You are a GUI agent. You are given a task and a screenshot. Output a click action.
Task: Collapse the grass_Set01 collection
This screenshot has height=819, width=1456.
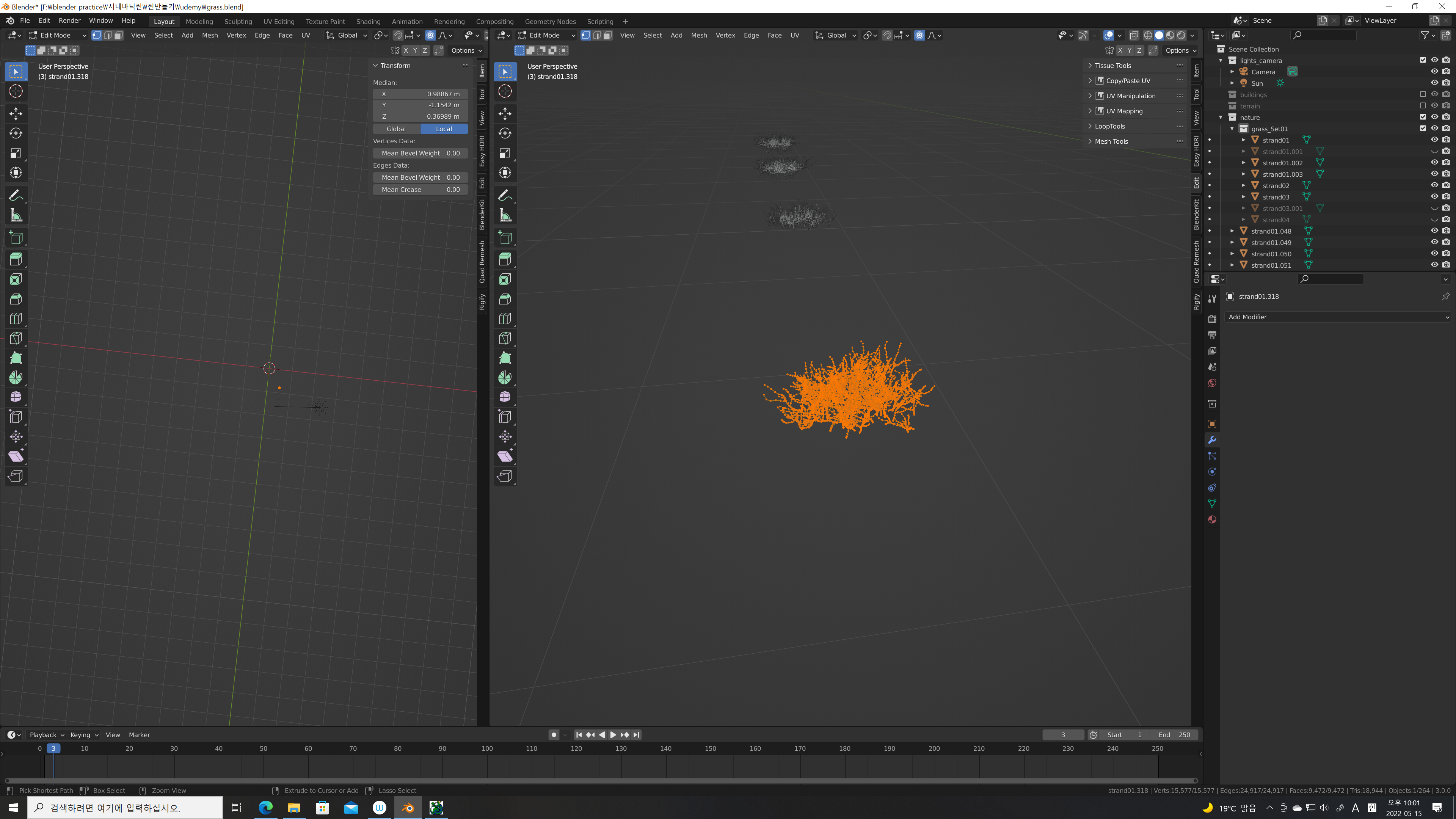pyautogui.click(x=1232, y=129)
